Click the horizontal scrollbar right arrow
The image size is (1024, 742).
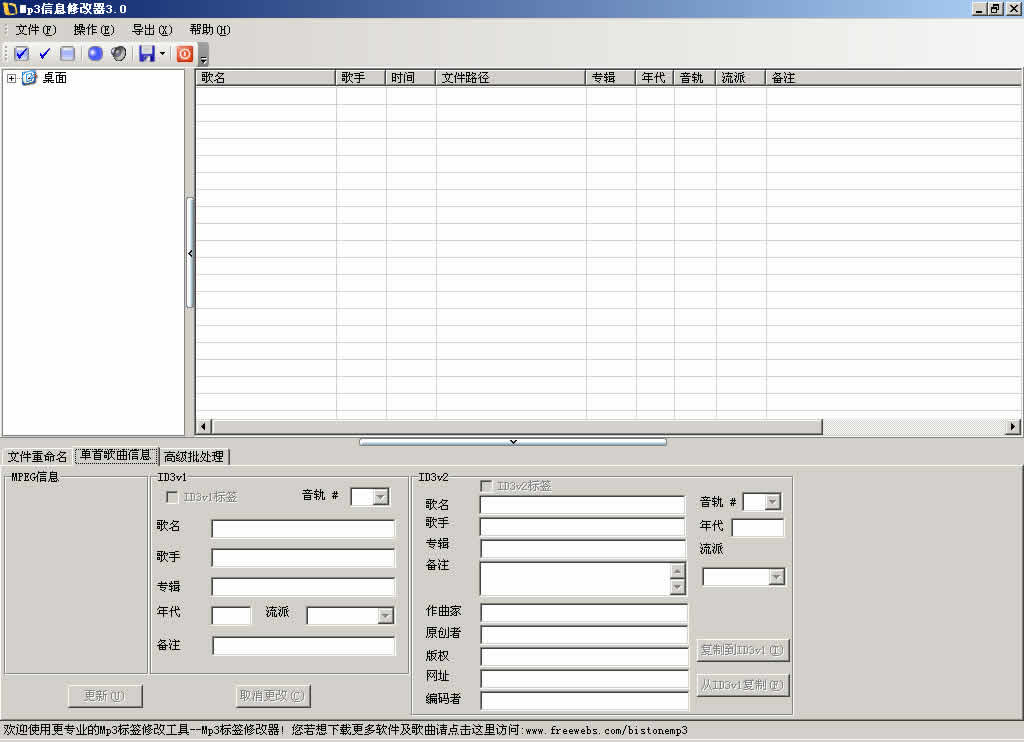click(x=1012, y=427)
